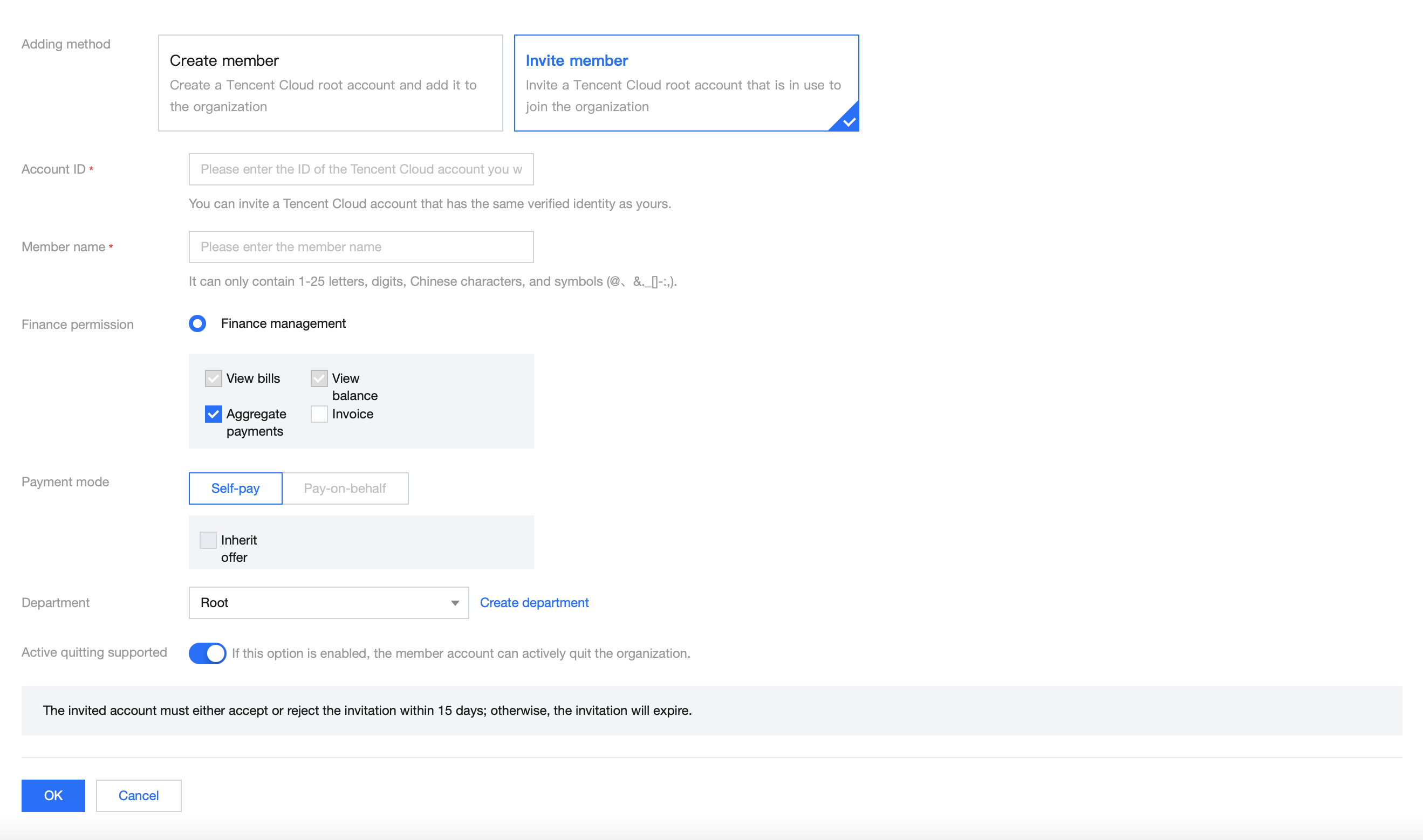Select the Finance management radio button
Image resolution: width=1423 pixels, height=840 pixels.
197,324
